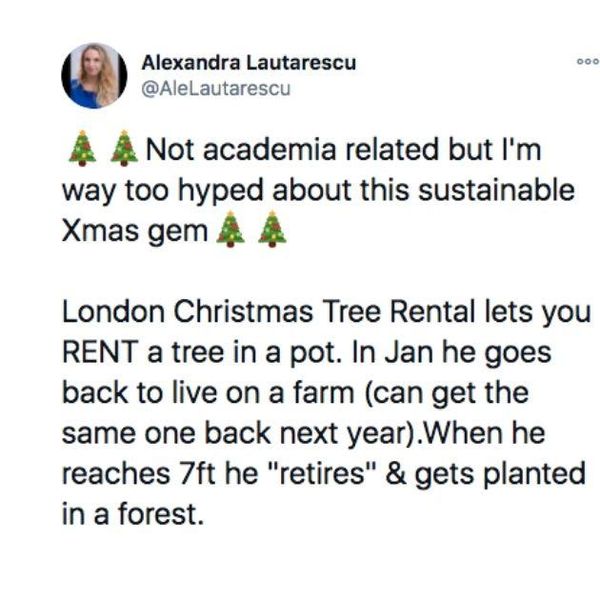
Task: Click Alexandra Lautarescu's profile picture
Action: (92, 76)
